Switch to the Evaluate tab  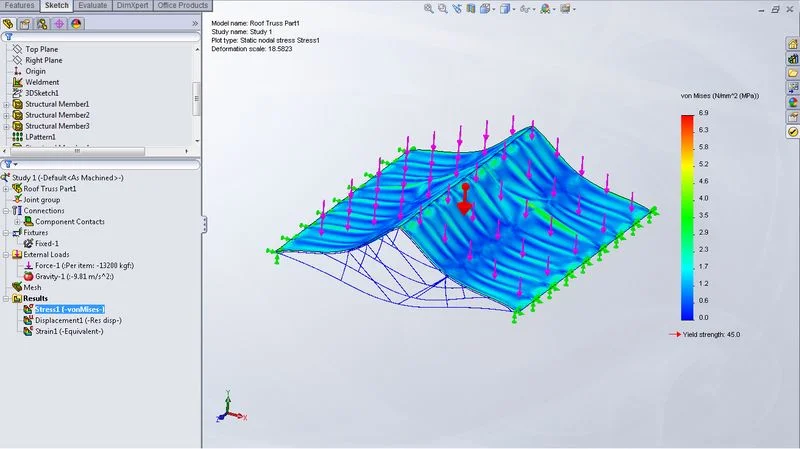coord(93,6)
